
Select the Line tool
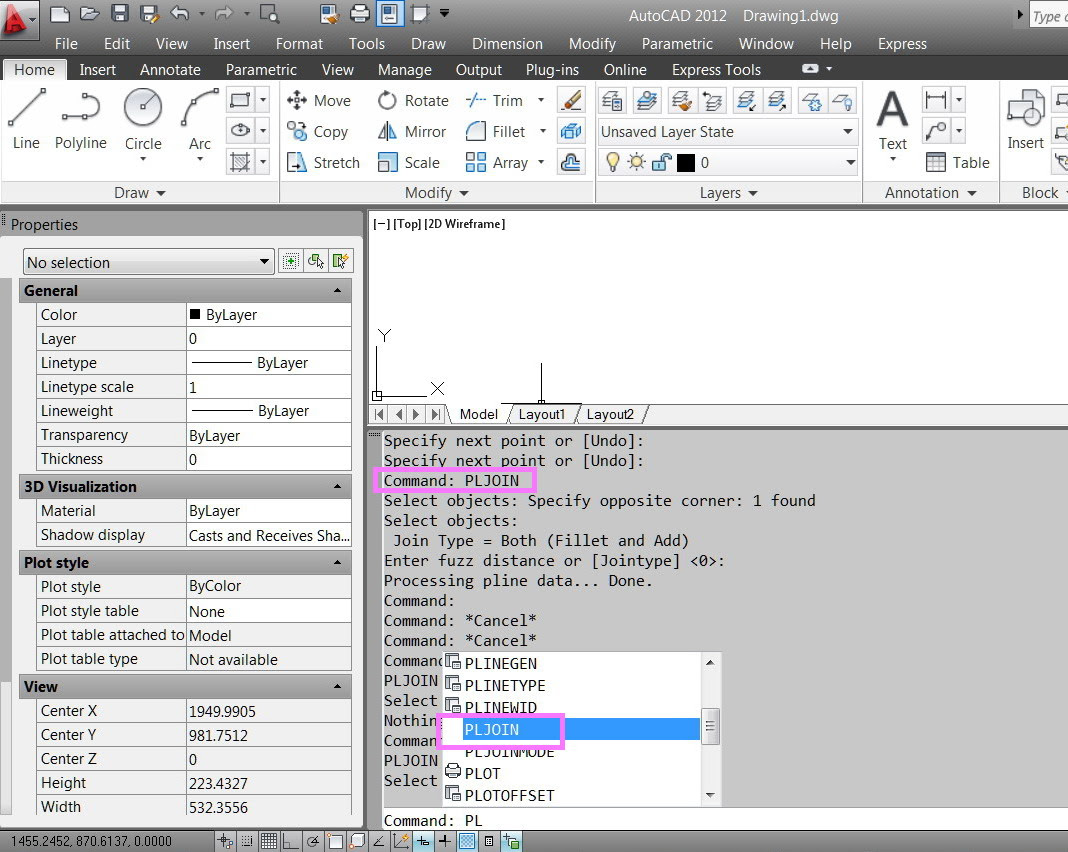point(26,118)
